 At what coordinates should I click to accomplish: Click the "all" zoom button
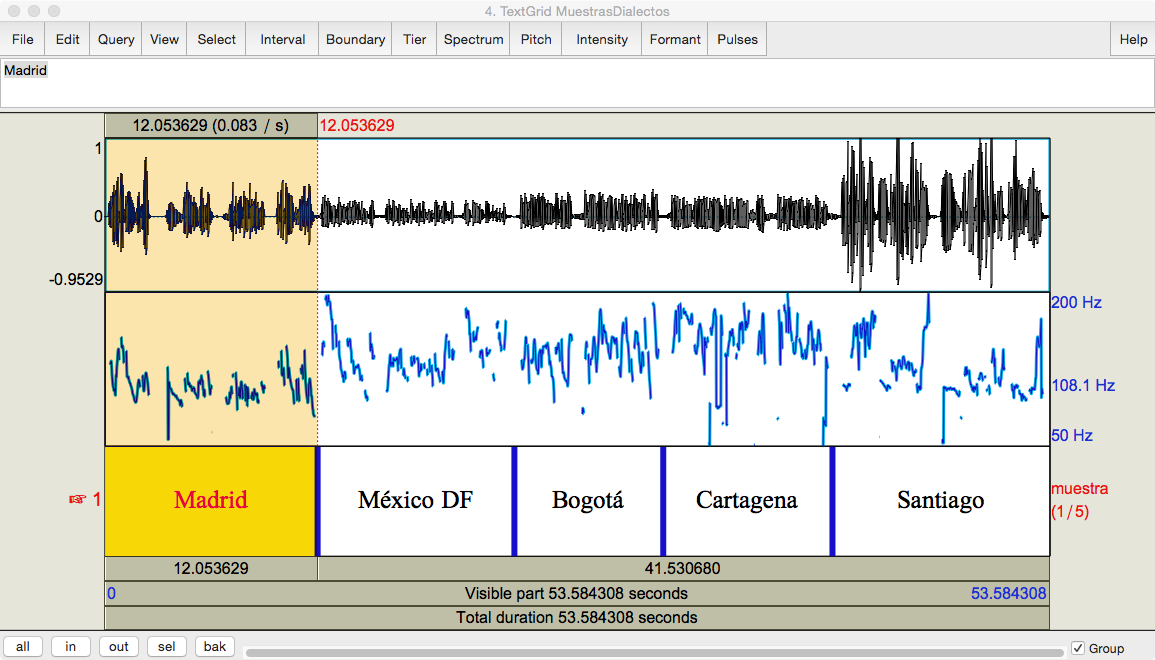pyautogui.click(x=22, y=646)
